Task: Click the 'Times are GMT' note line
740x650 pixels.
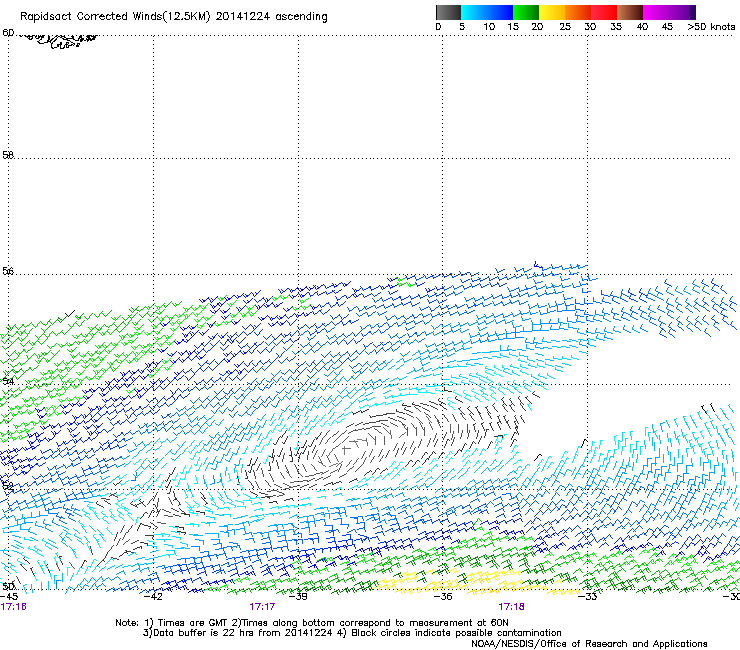Action: pyautogui.click(x=312, y=623)
